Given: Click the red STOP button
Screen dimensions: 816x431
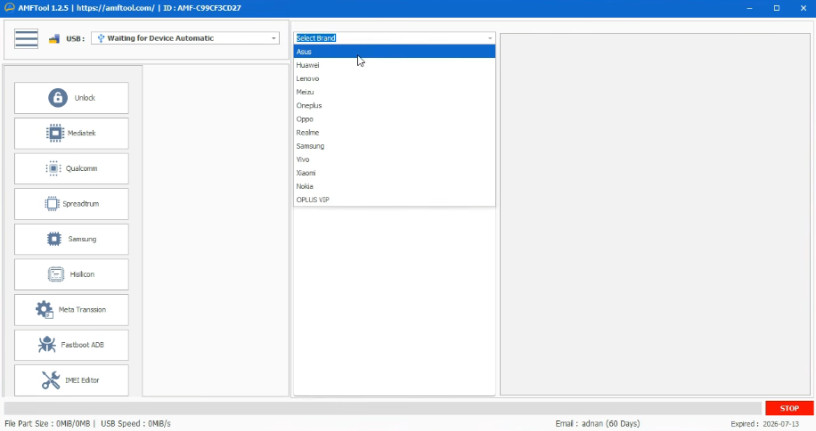Looking at the screenshot, I should 789,408.
